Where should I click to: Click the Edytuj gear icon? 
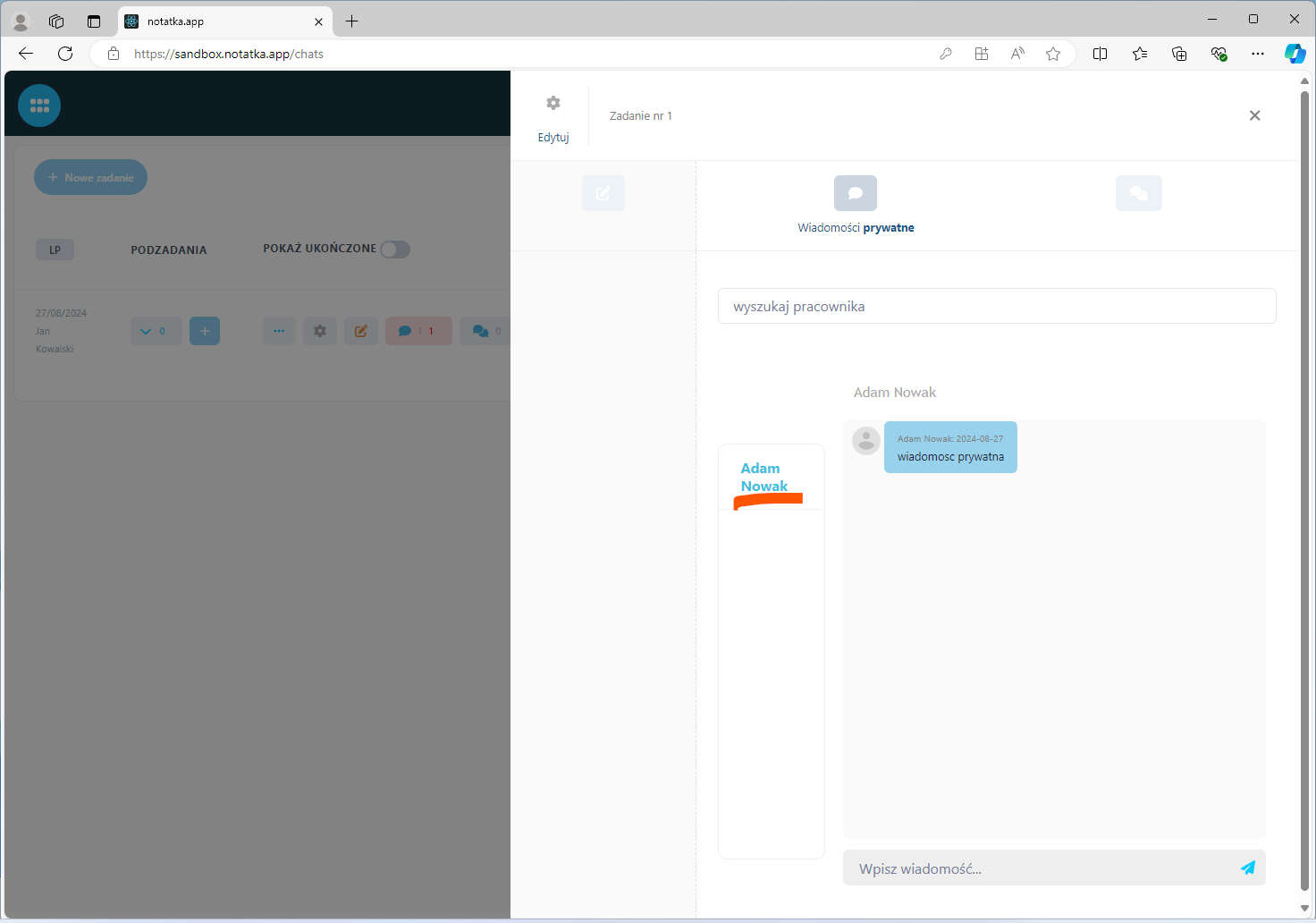553,104
